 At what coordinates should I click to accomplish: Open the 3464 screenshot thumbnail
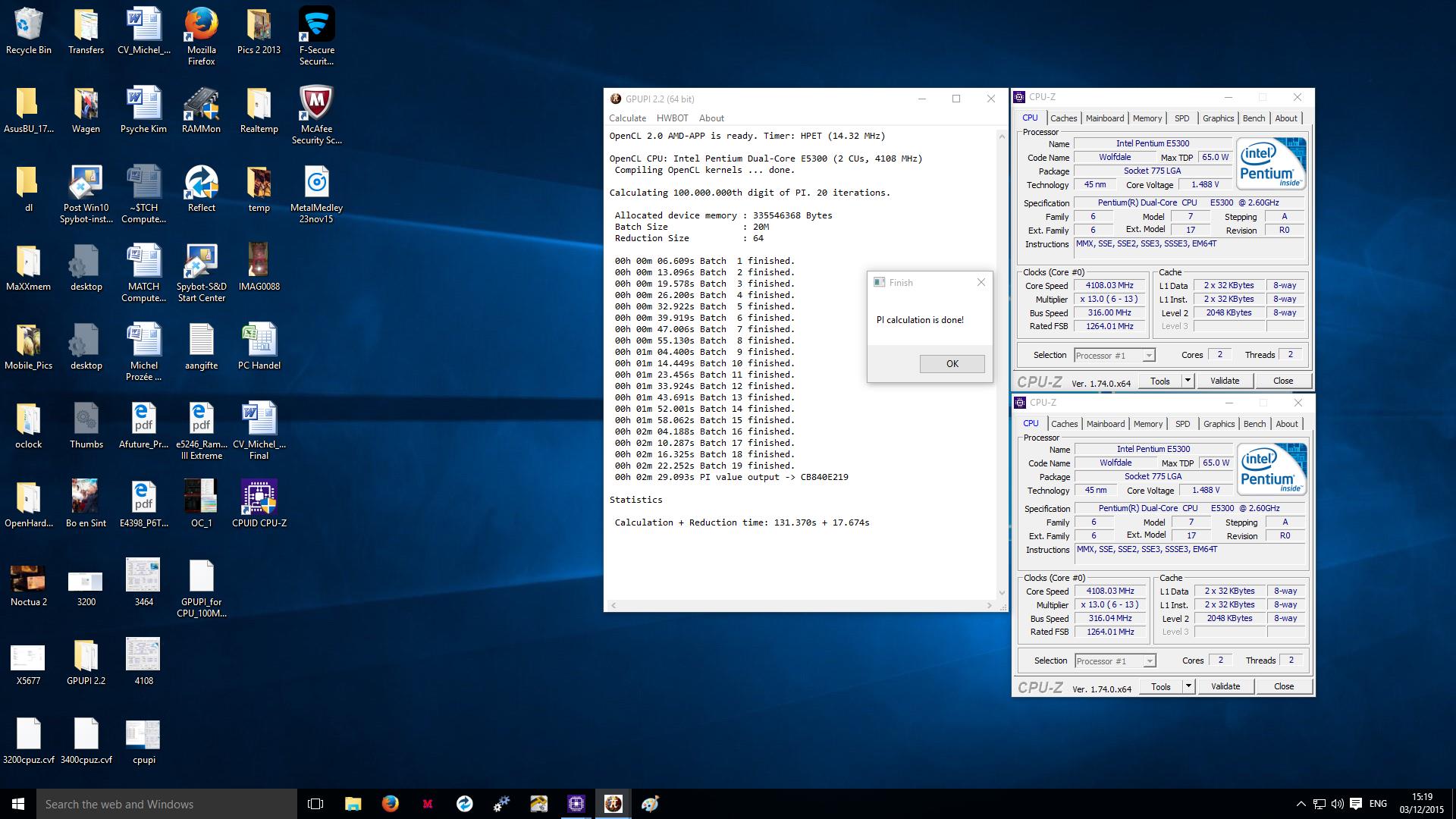coord(143,583)
